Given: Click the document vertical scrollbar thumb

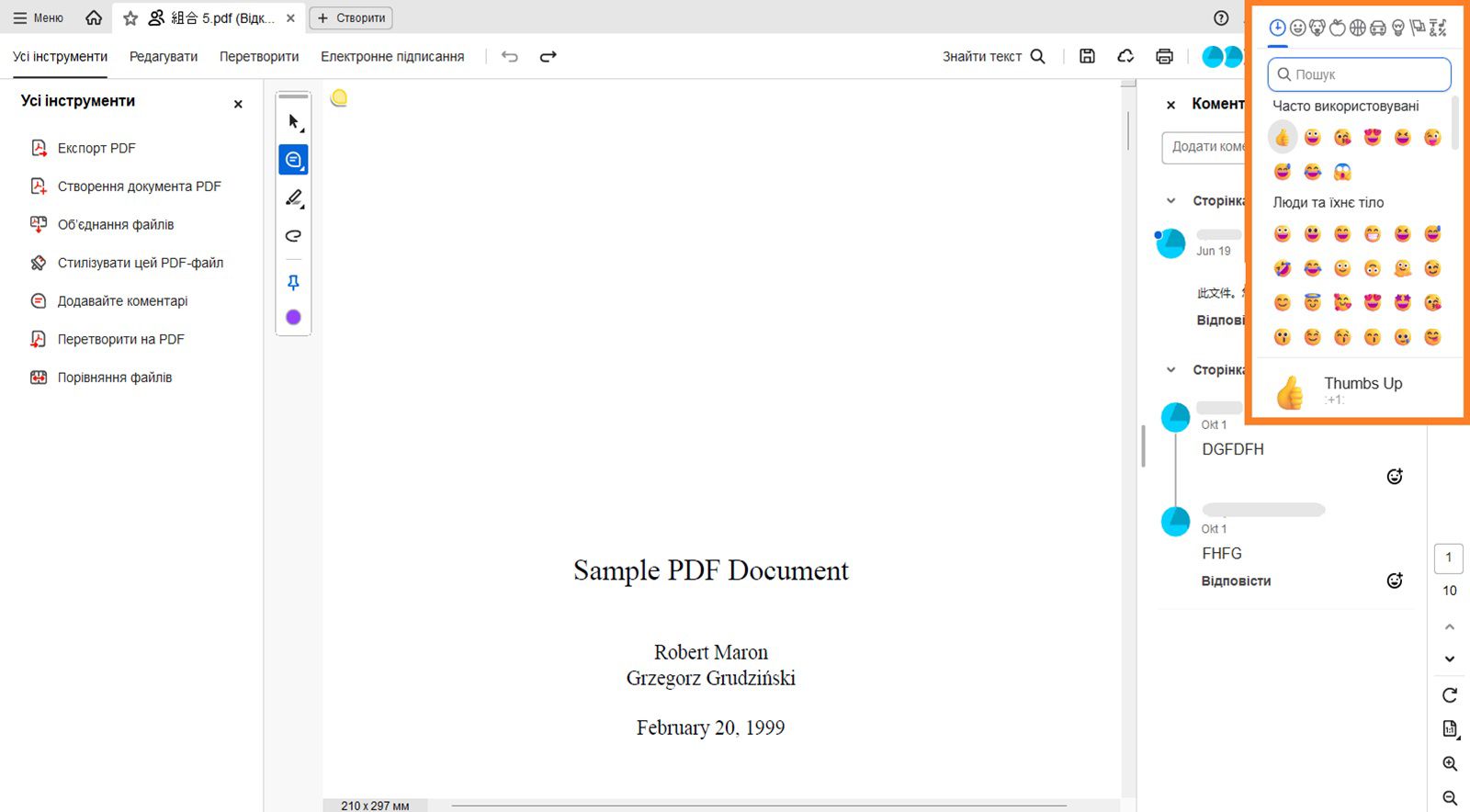Looking at the screenshot, I should 1127,130.
